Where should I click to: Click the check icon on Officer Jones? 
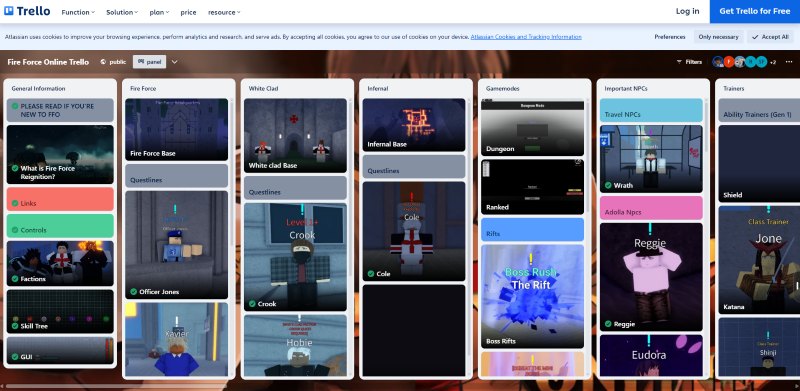(x=134, y=291)
